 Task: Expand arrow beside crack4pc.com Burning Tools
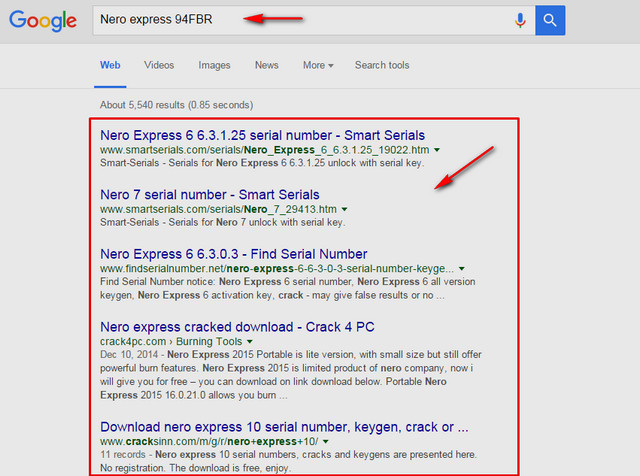[x=250, y=341]
